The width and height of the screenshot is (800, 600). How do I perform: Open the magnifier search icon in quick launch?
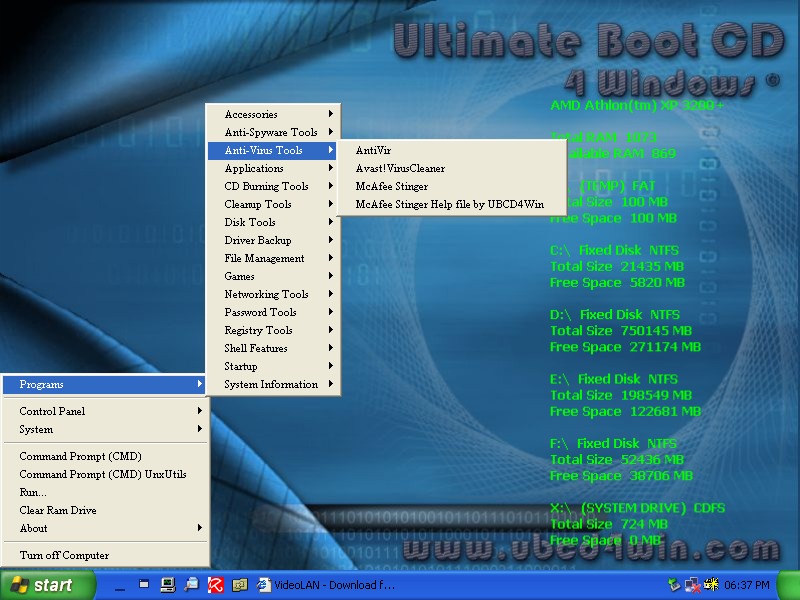[x=191, y=585]
